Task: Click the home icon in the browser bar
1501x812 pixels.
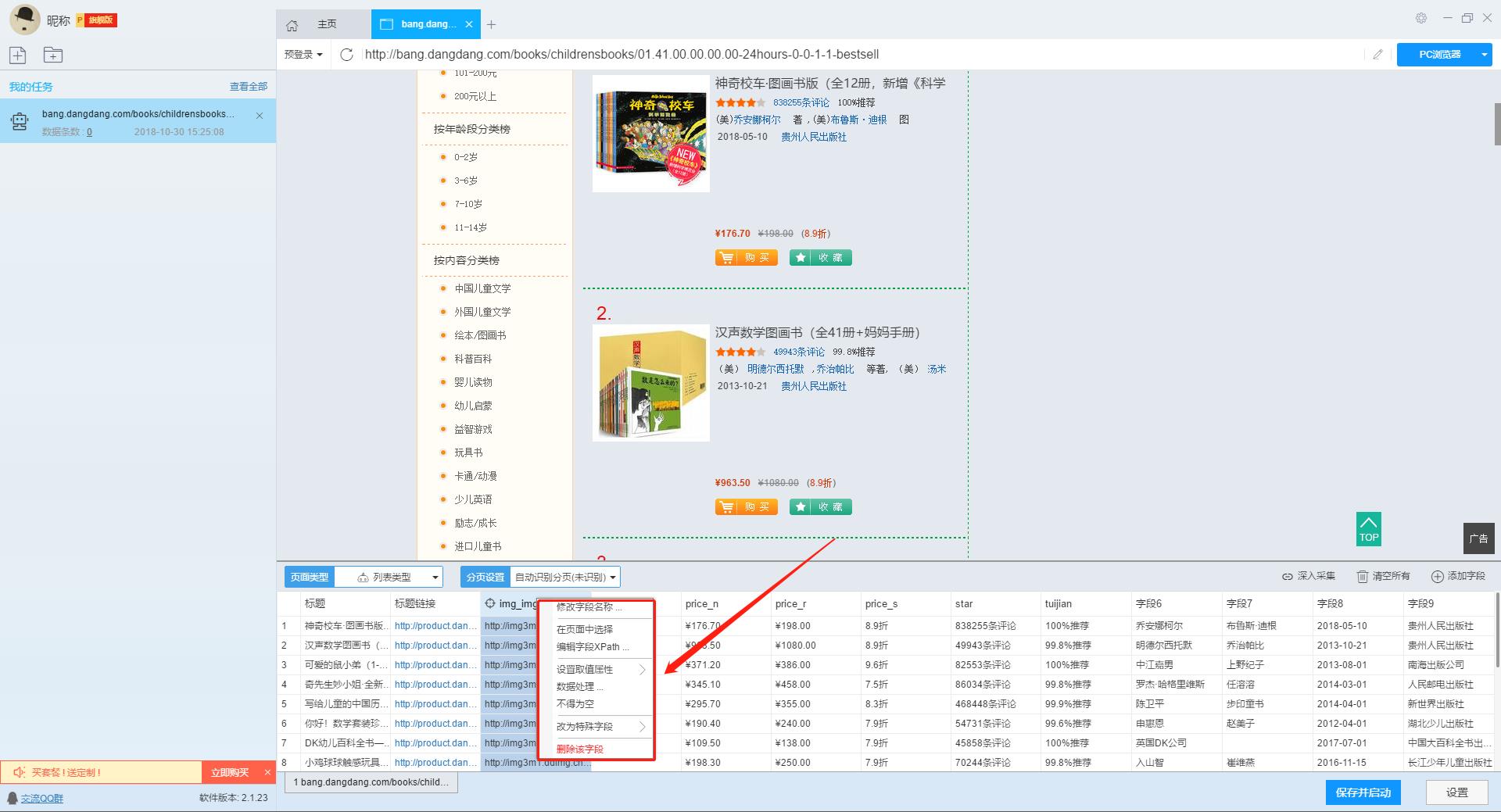Action: pos(292,24)
